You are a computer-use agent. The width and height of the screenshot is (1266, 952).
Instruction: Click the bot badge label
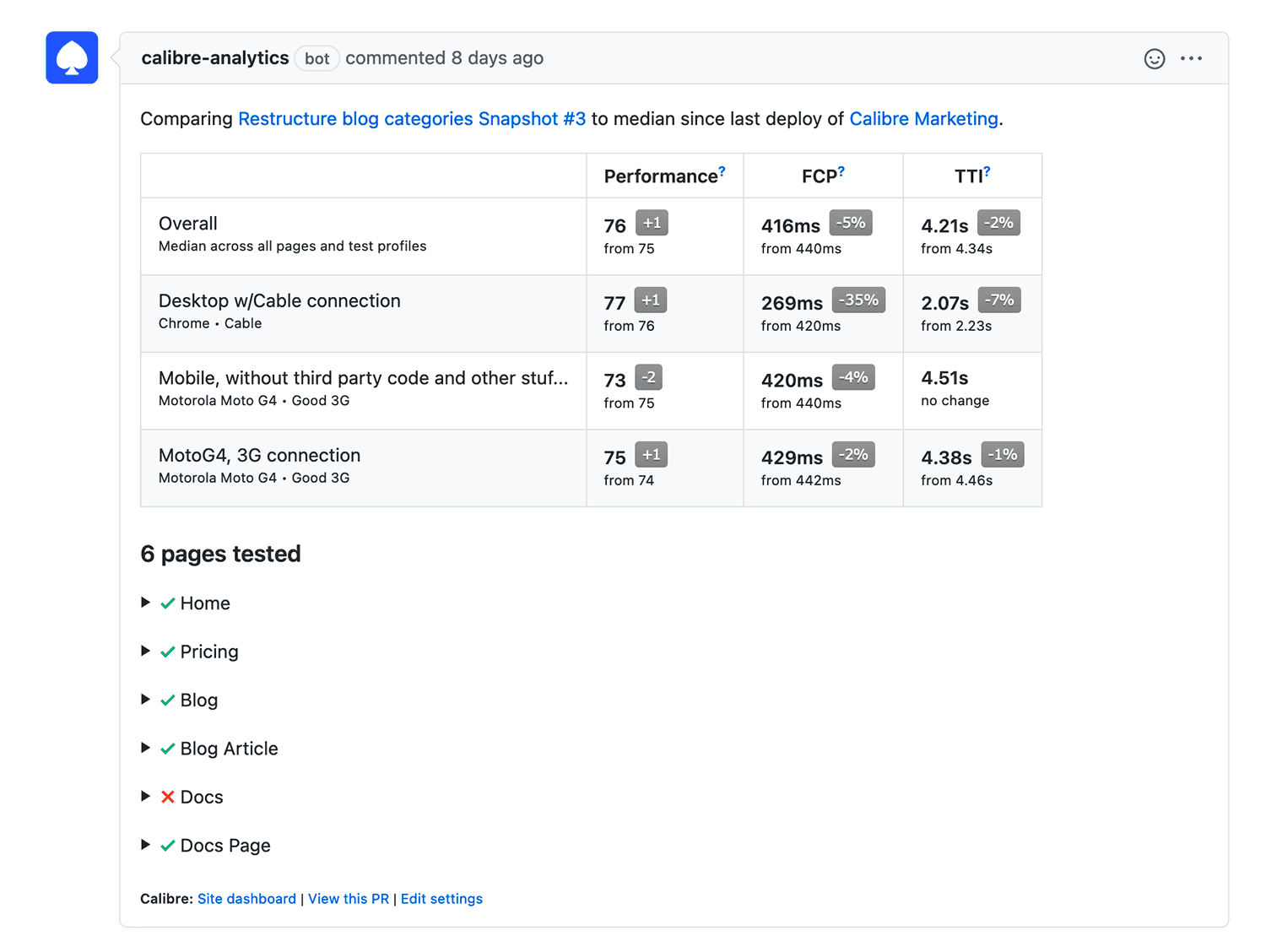tap(316, 58)
